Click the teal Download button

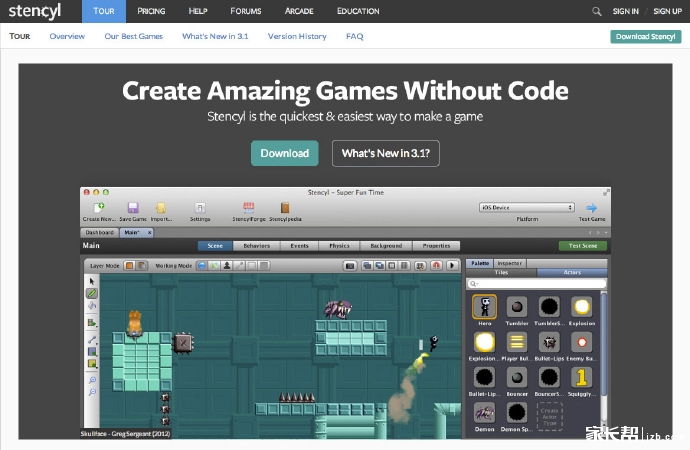(x=284, y=153)
